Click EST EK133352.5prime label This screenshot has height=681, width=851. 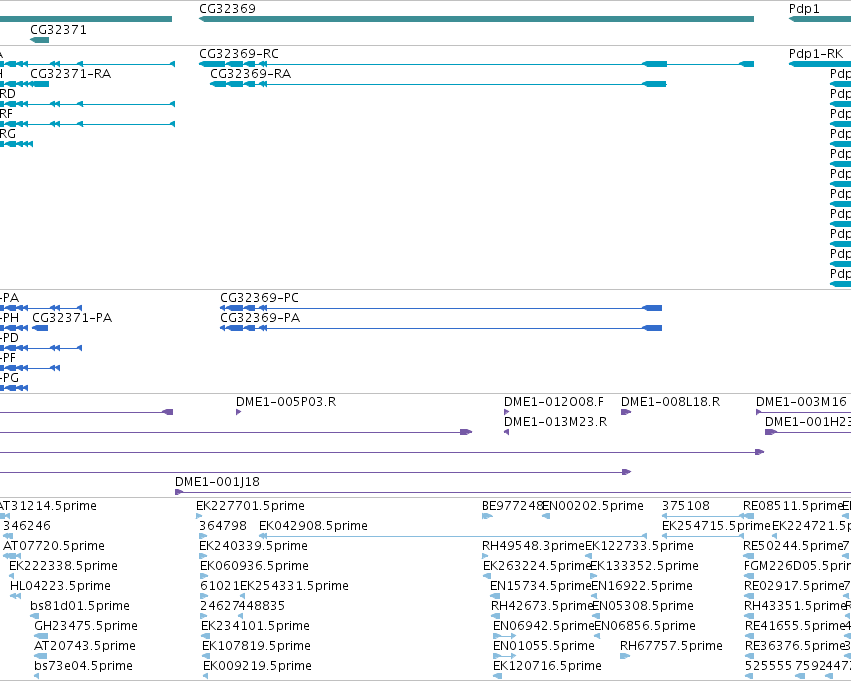[x=644, y=566]
